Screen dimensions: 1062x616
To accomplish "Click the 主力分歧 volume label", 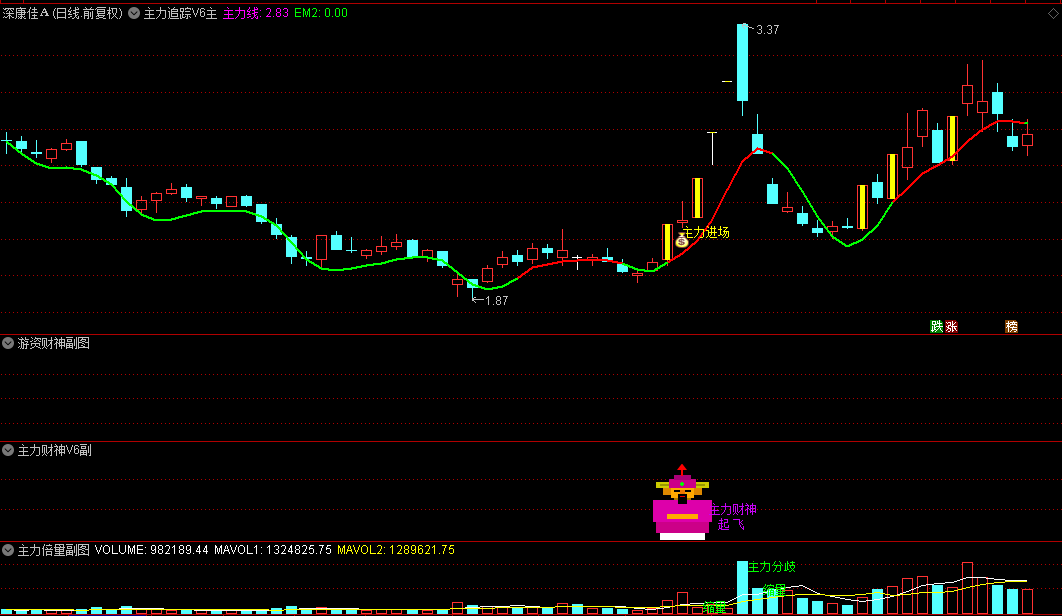I will click(x=771, y=567).
